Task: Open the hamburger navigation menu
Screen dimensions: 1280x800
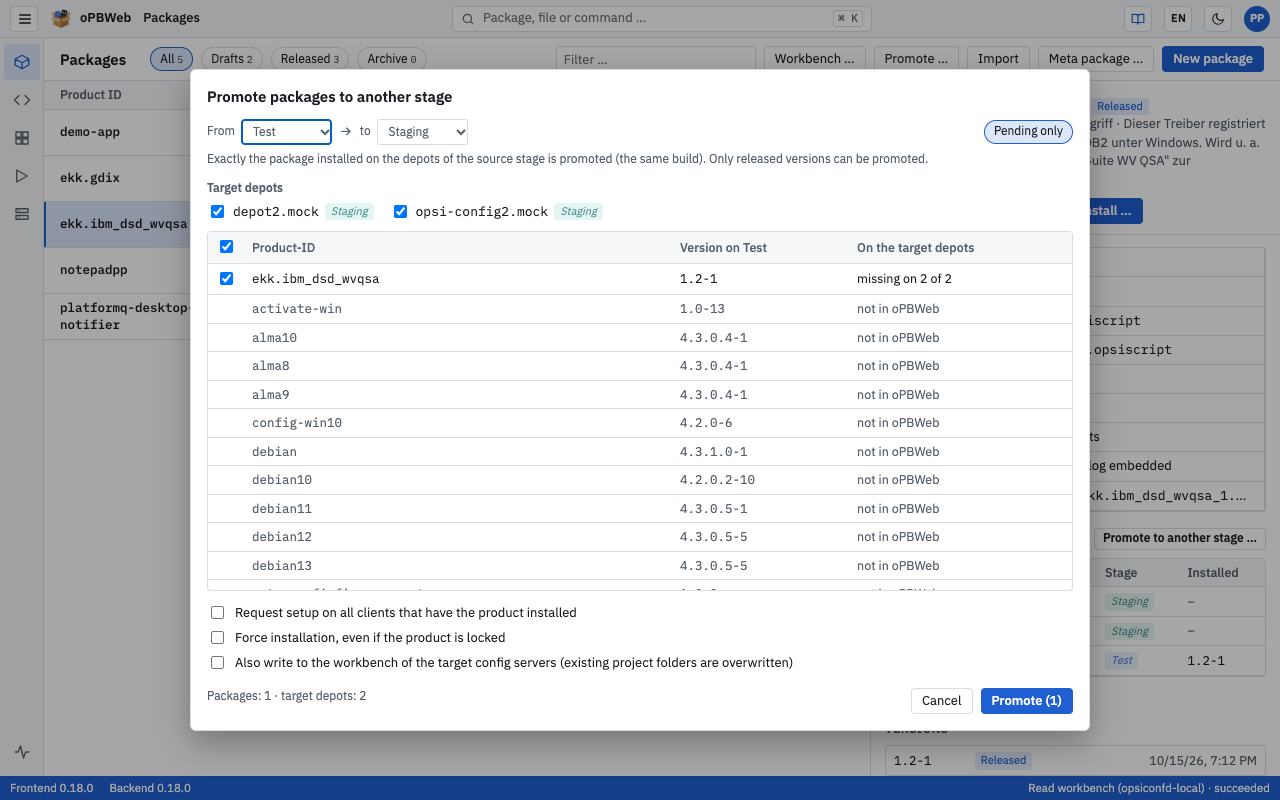Action: pos(26,18)
